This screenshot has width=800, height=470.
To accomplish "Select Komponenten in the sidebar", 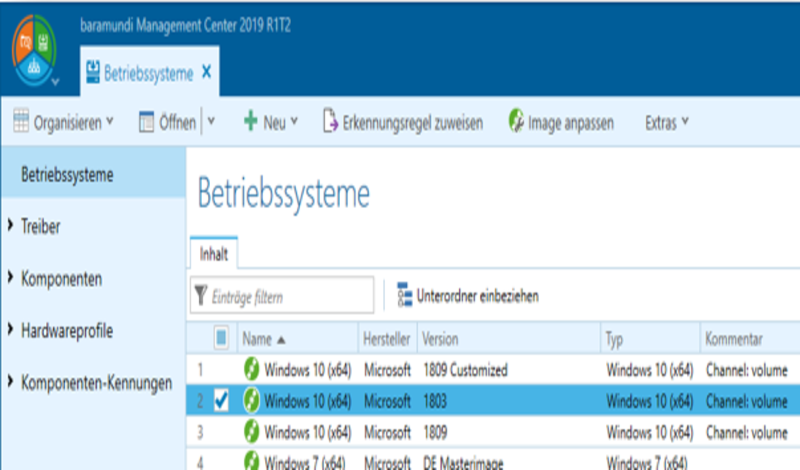I will pos(61,279).
